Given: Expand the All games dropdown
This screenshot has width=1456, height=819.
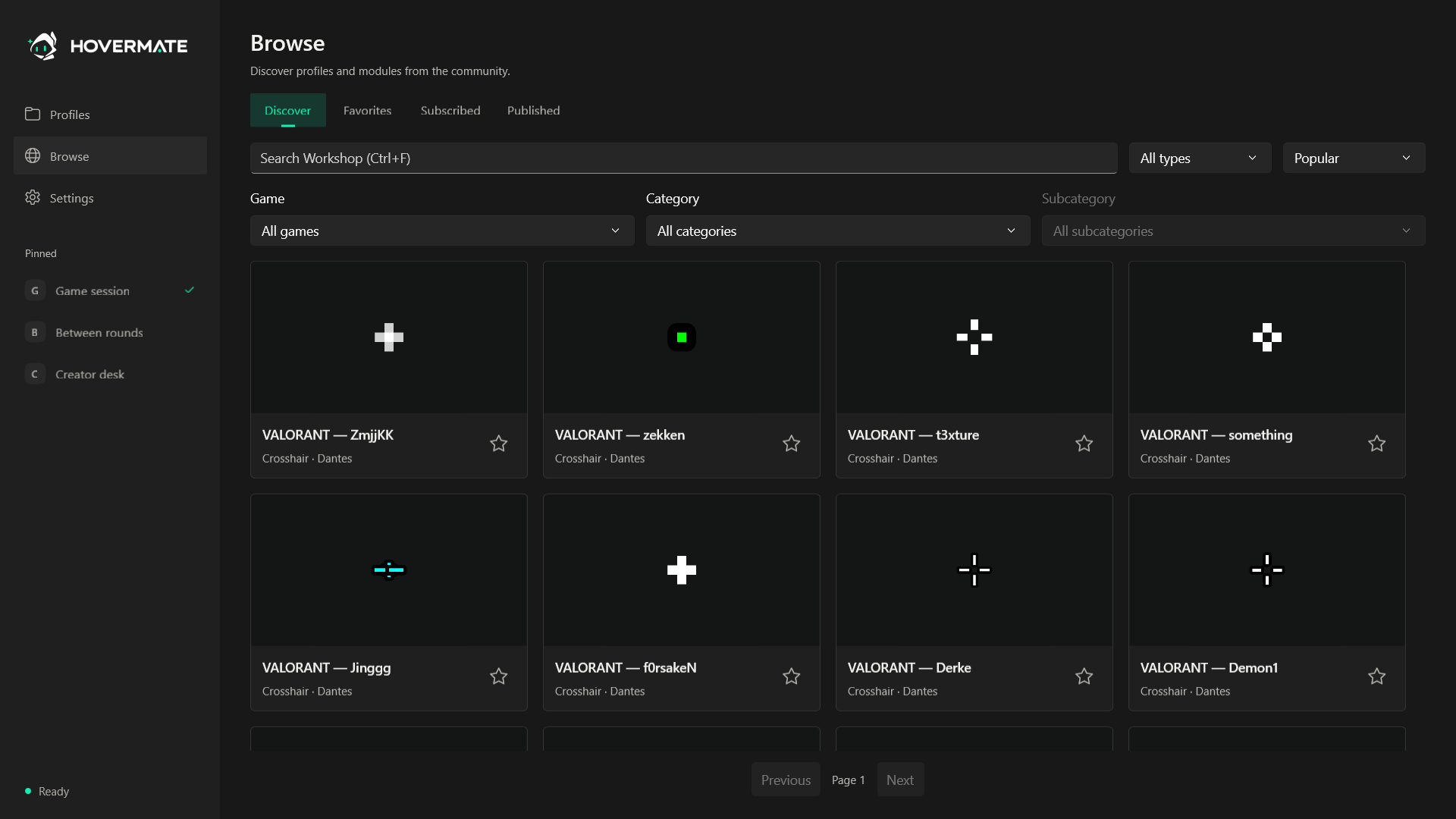Looking at the screenshot, I should pos(442,231).
